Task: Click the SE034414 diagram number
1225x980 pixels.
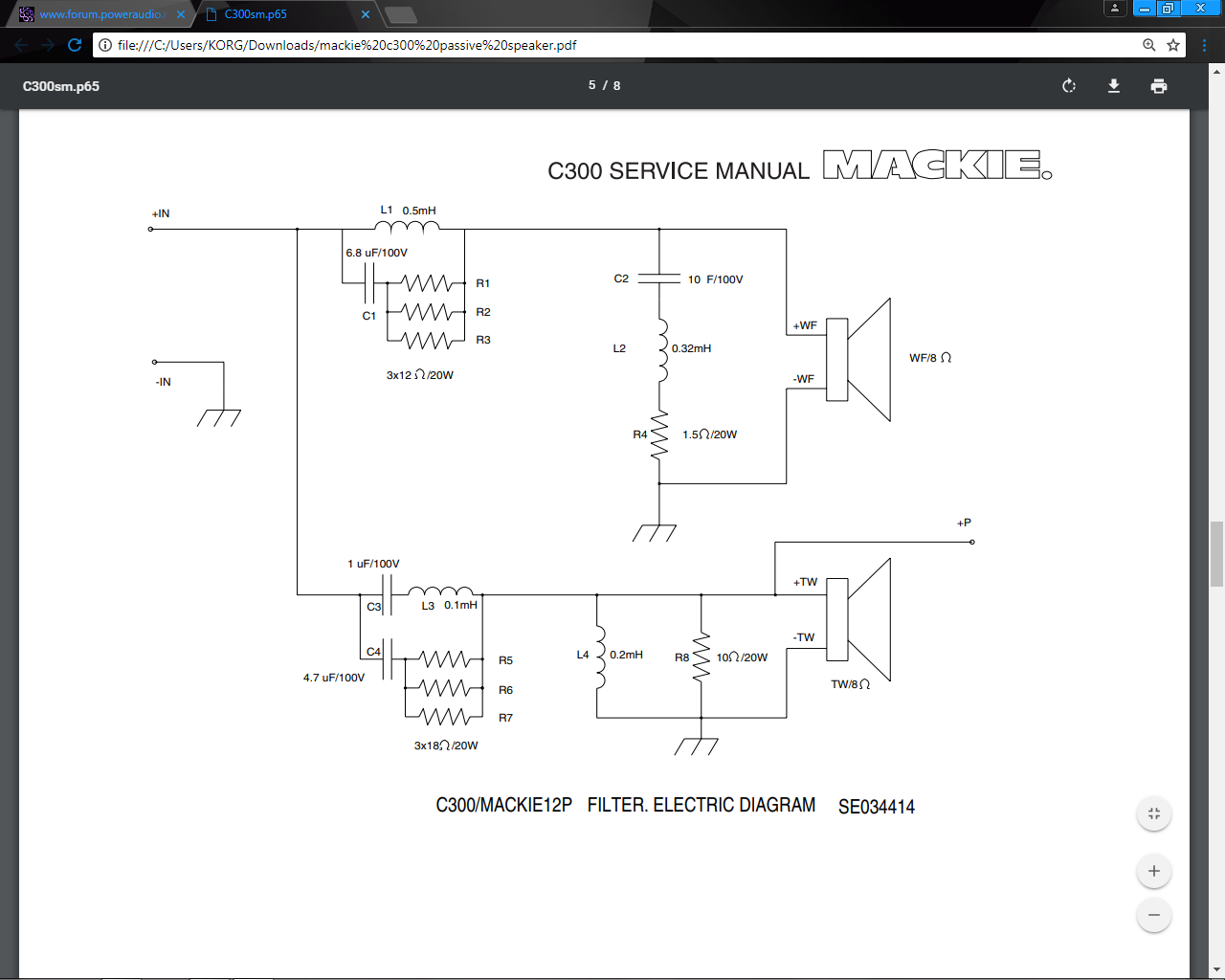Action: 877,807
